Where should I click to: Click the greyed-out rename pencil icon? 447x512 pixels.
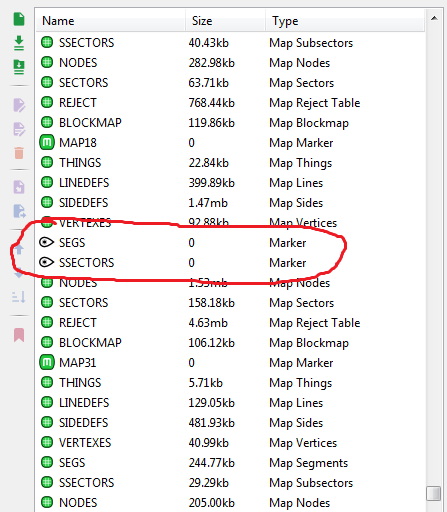point(19,105)
